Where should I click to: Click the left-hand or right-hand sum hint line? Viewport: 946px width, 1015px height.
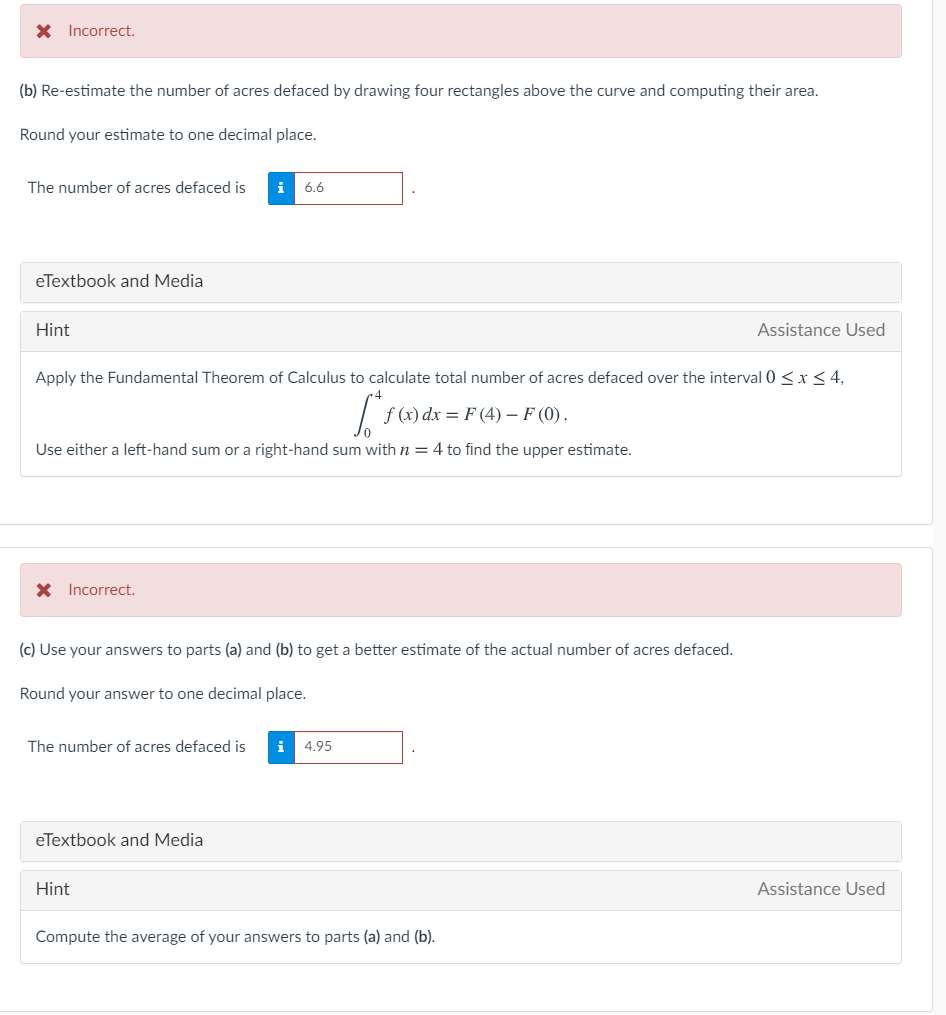point(333,449)
